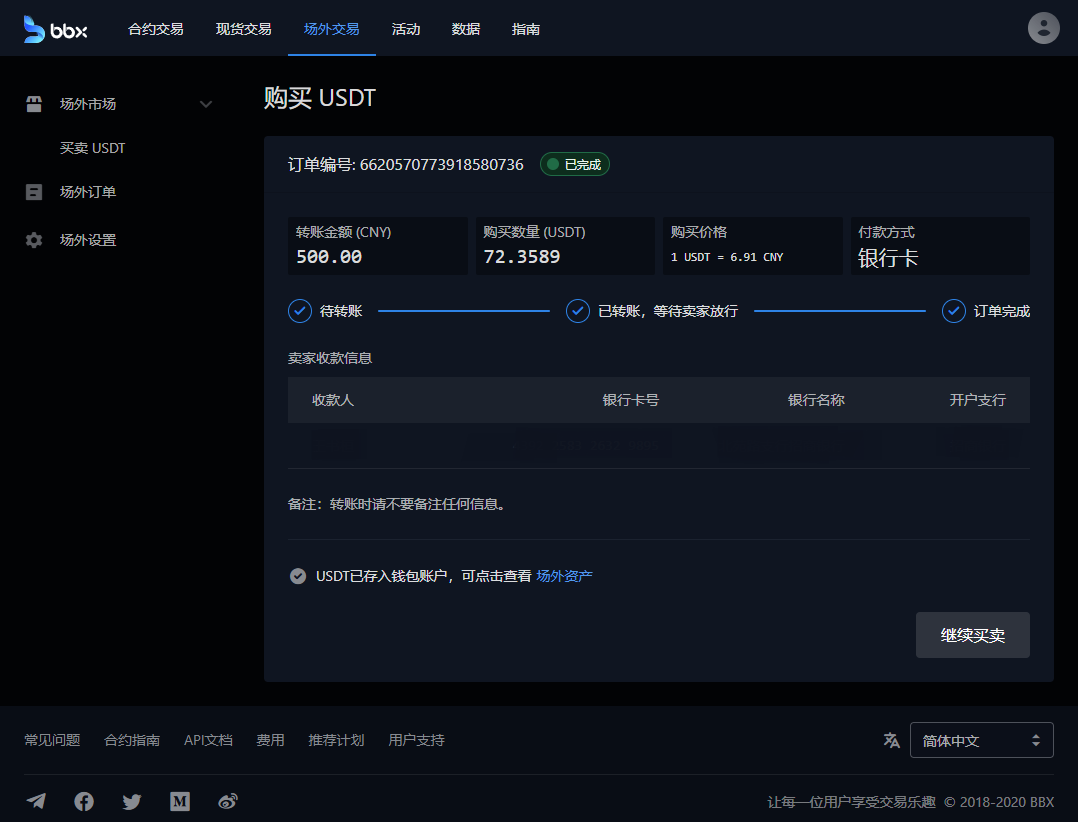Screen dimensions: 1078x822
Task: Open the 场外资产 link
Action: [x=564, y=576]
